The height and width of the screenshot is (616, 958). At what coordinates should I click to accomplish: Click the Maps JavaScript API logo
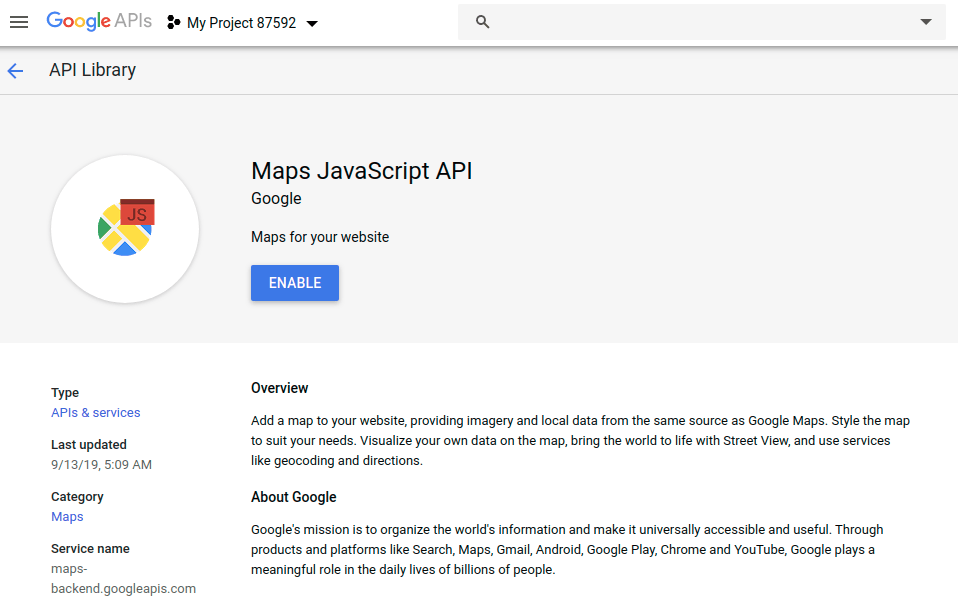point(125,229)
